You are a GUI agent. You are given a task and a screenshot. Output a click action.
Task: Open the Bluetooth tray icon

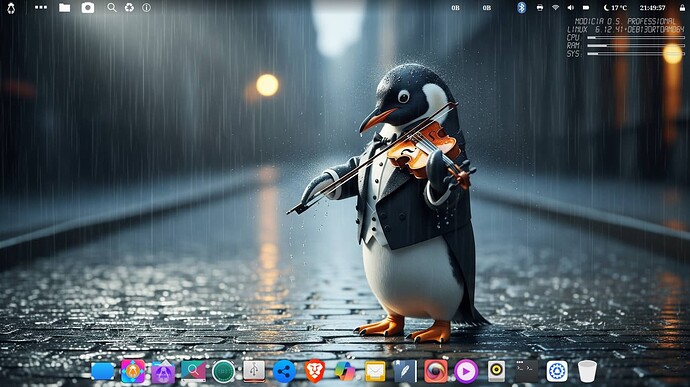[521, 7]
